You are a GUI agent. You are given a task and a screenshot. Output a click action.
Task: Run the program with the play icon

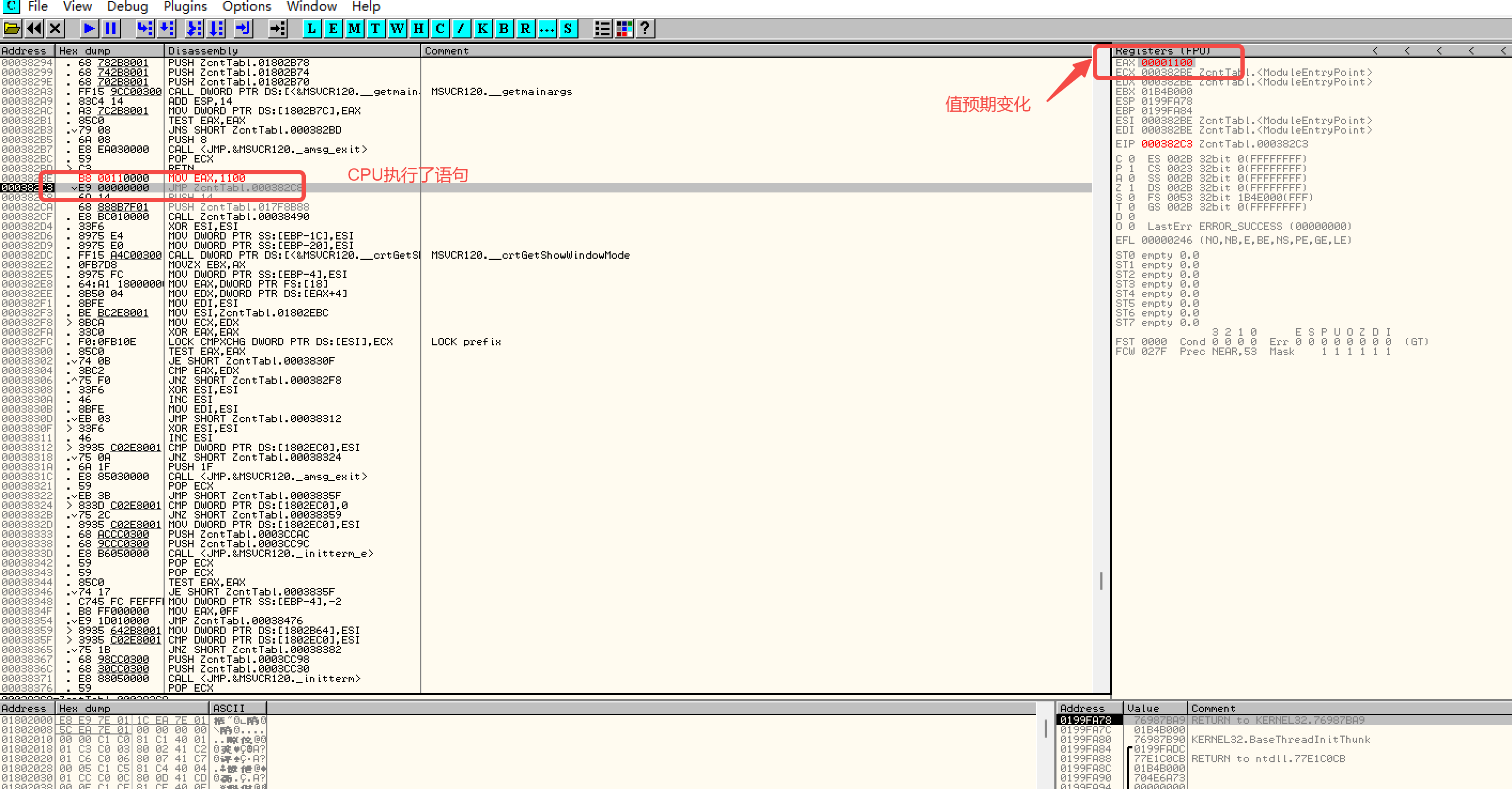pos(89,28)
